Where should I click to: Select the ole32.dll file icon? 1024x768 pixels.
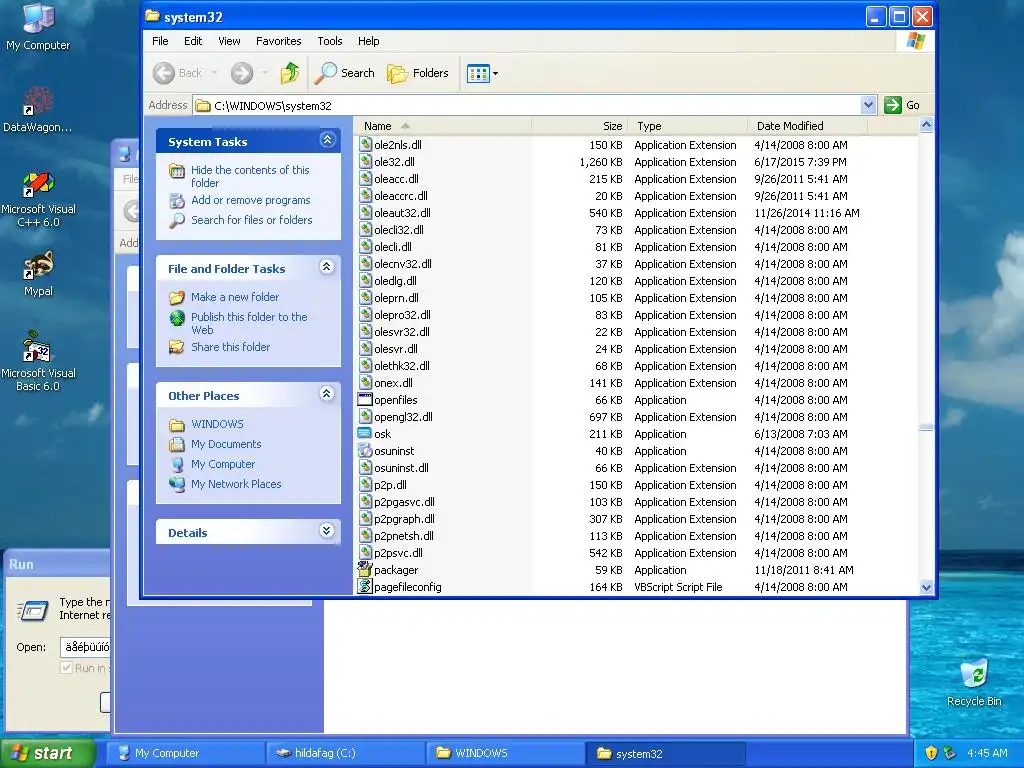(365, 162)
